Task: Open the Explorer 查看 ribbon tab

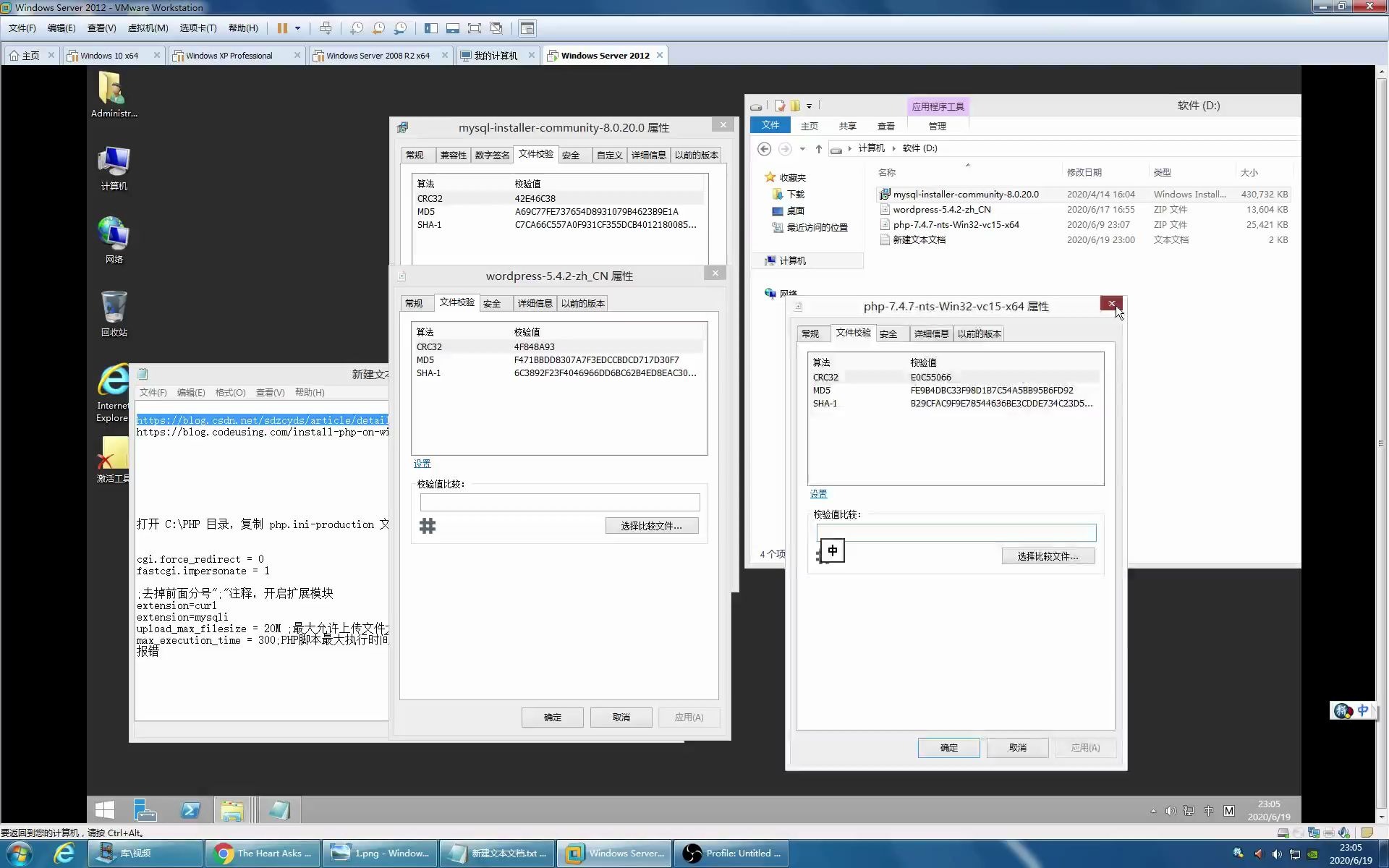Action: click(x=885, y=126)
